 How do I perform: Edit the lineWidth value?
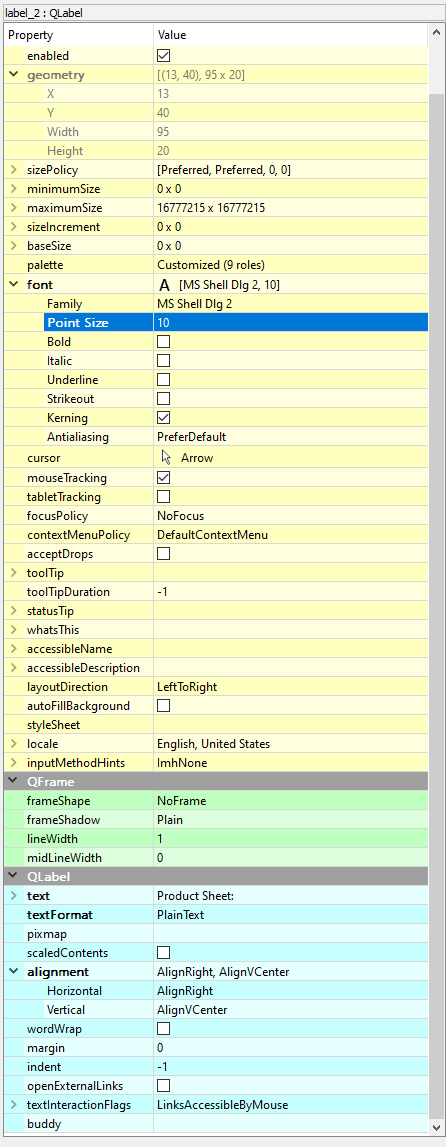(291, 839)
